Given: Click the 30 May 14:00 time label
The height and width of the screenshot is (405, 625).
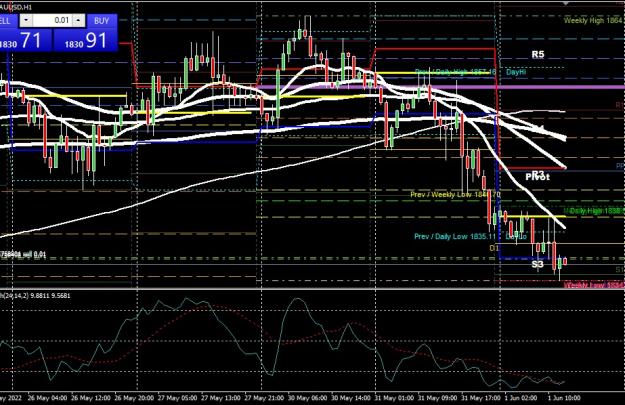Looking at the screenshot, I should point(351,398).
